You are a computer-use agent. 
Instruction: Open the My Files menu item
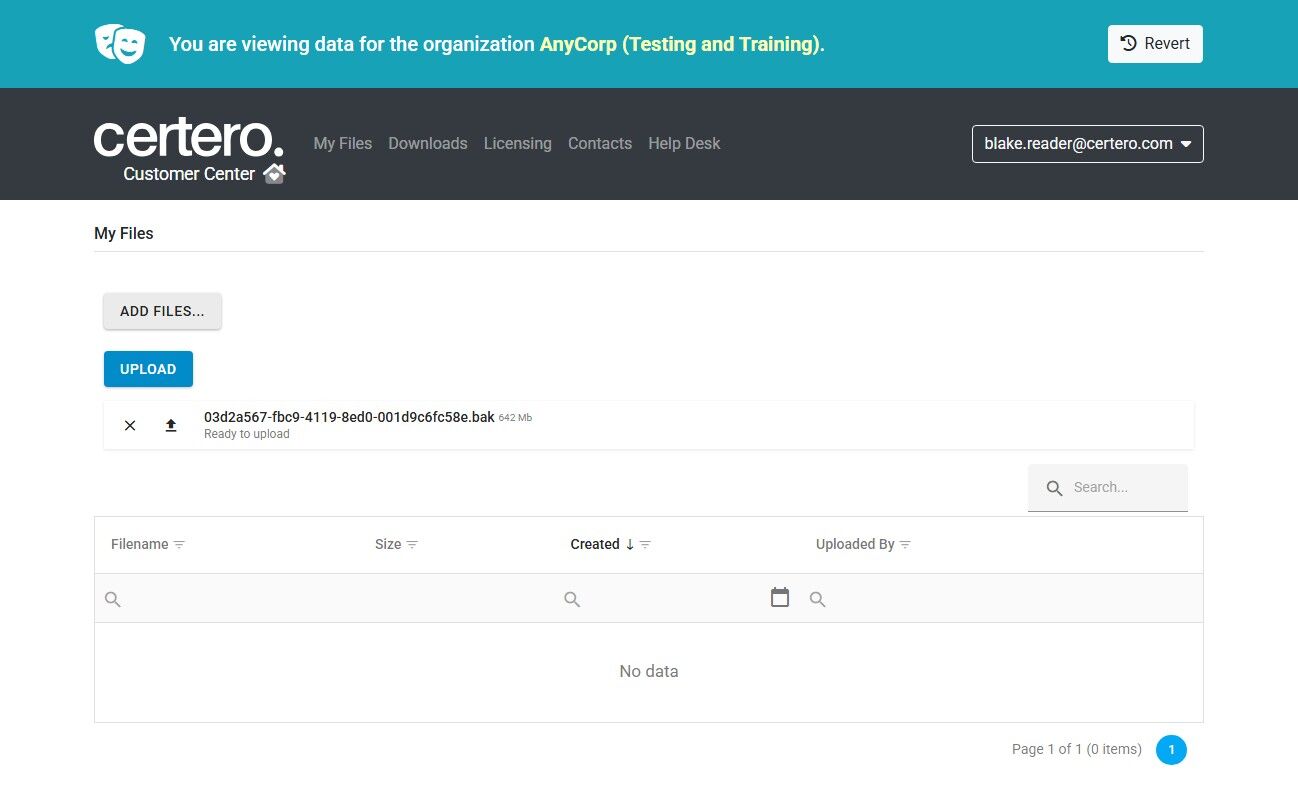343,144
